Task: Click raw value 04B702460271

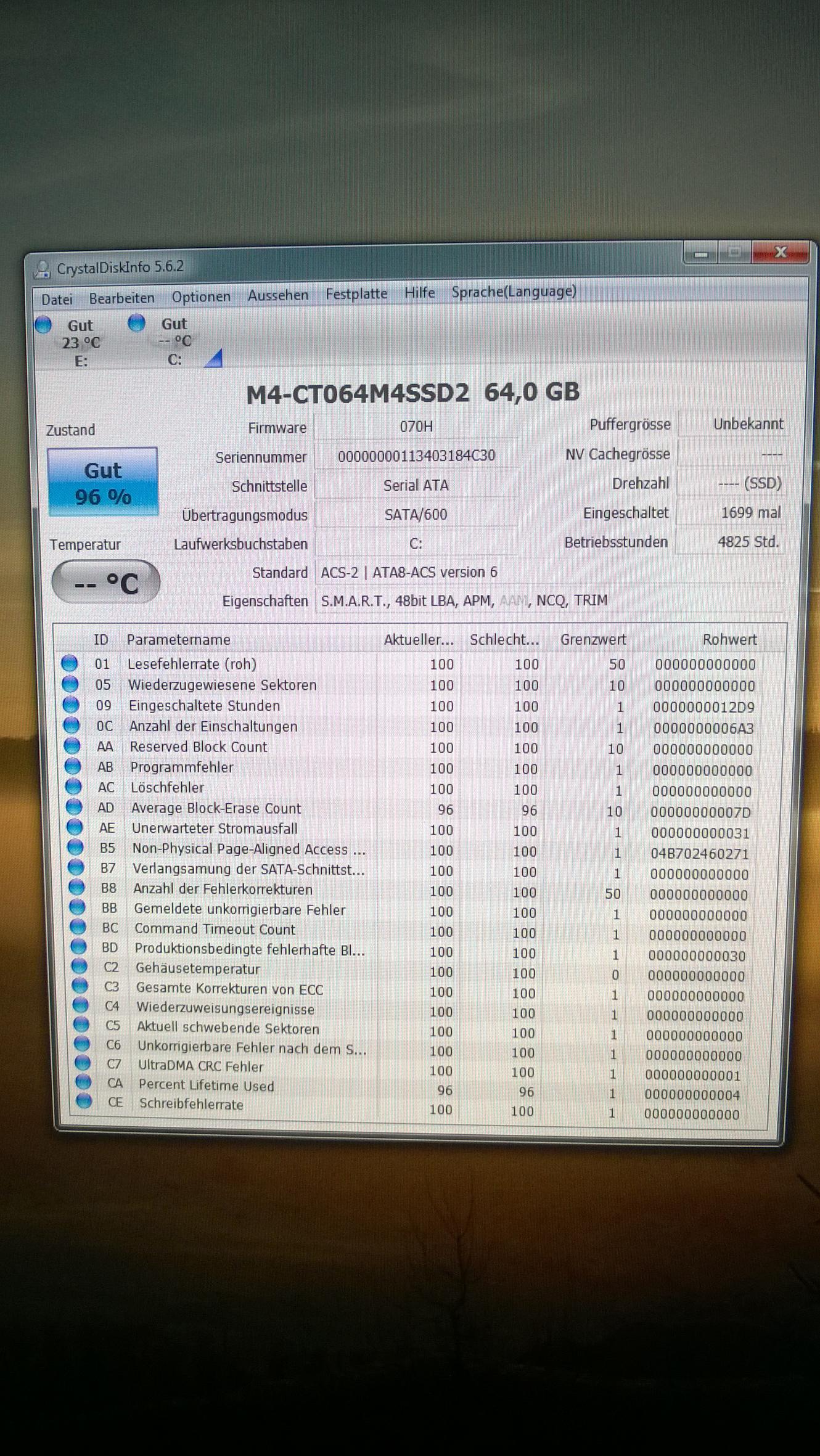Action: click(700, 854)
